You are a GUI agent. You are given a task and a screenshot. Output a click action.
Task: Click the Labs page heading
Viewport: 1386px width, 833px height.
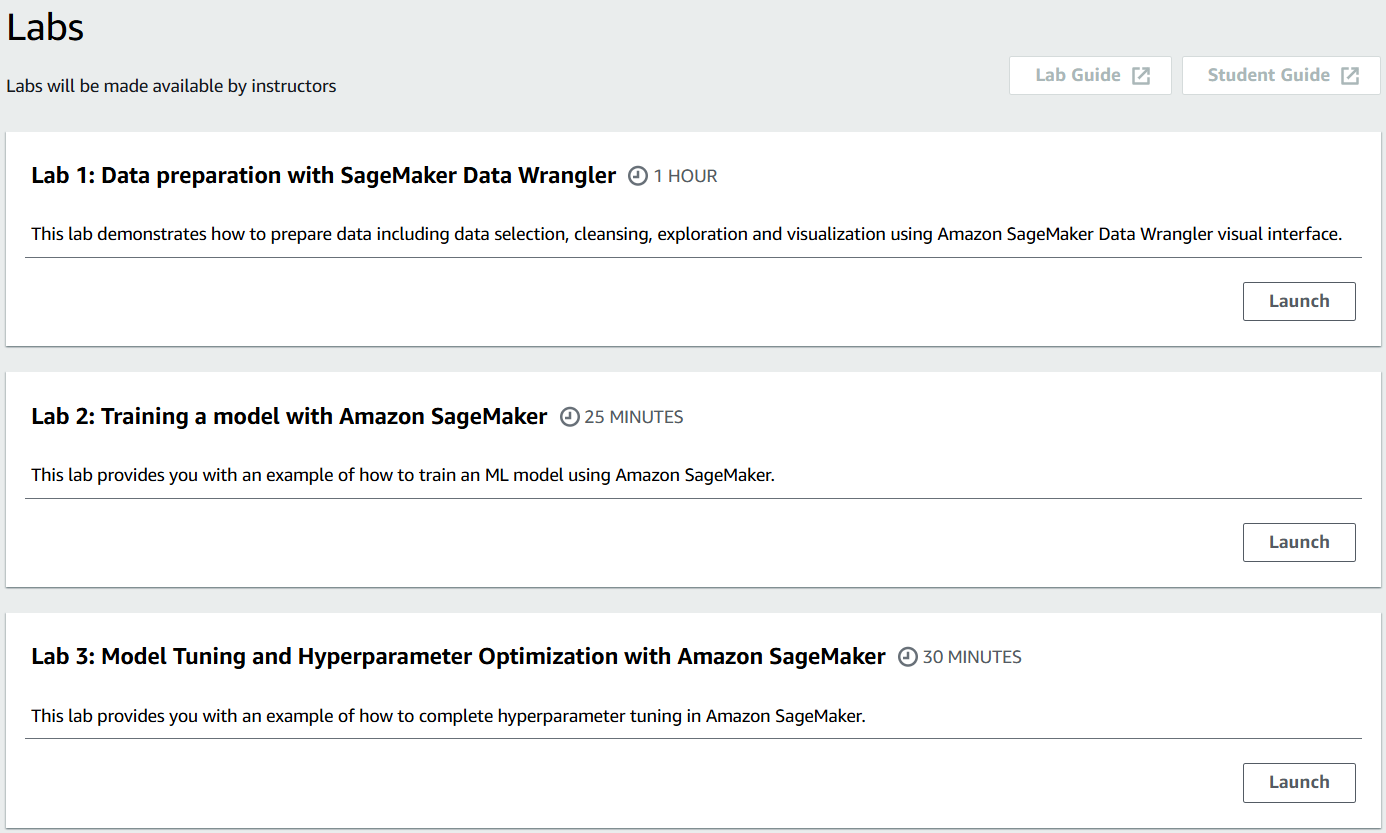pyautogui.click(x=45, y=27)
